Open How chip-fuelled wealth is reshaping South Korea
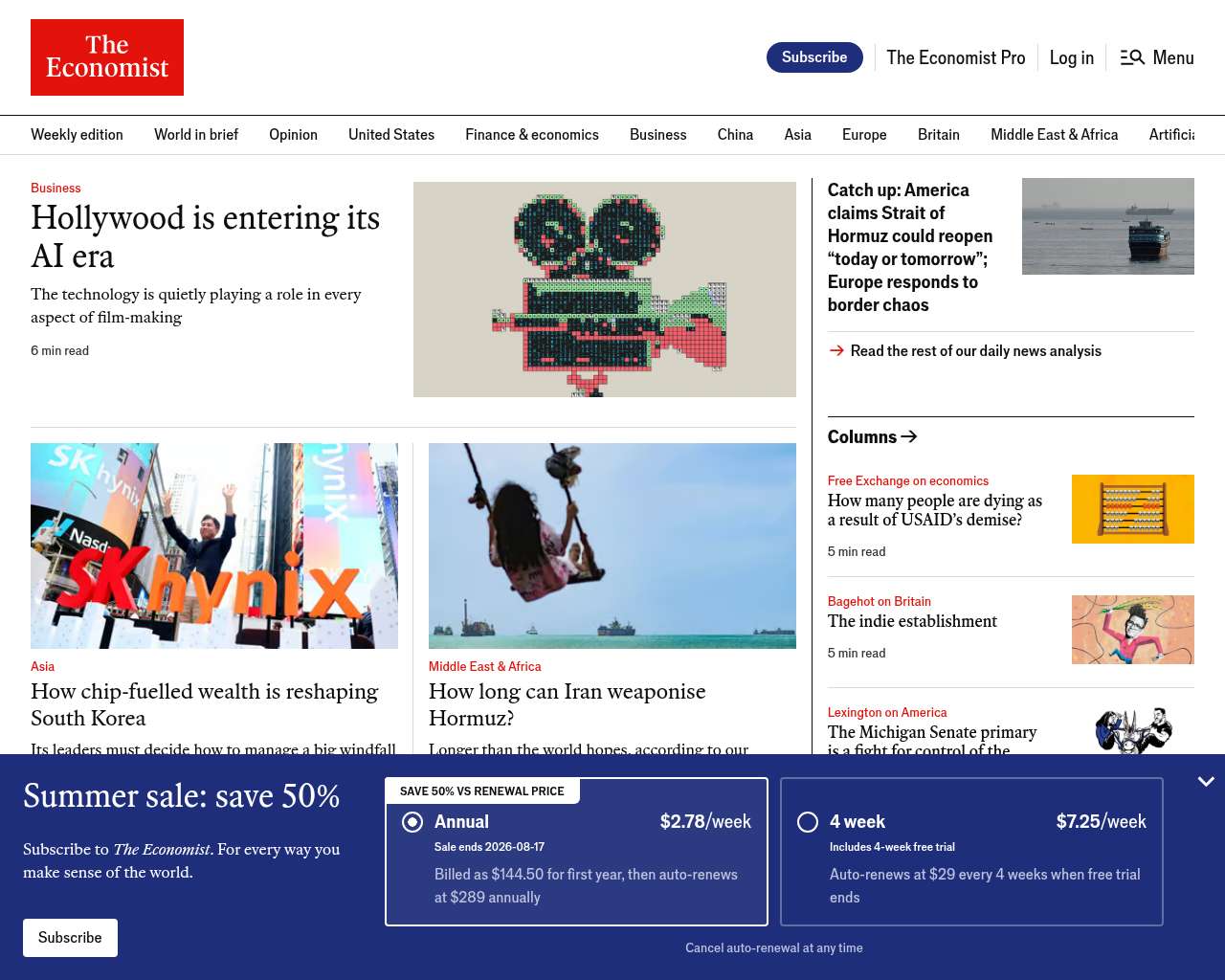This screenshot has height=980, width=1225. [x=205, y=704]
